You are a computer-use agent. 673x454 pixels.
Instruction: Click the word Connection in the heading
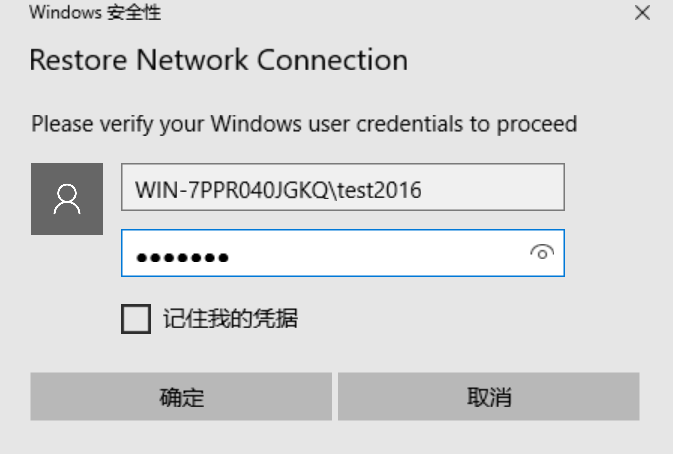point(333,60)
